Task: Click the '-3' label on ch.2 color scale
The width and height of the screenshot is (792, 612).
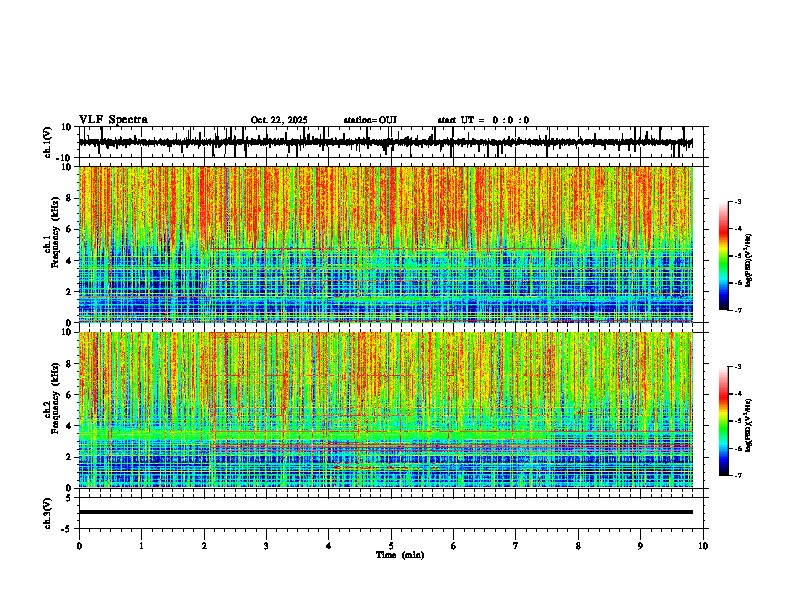Action: tap(738, 367)
